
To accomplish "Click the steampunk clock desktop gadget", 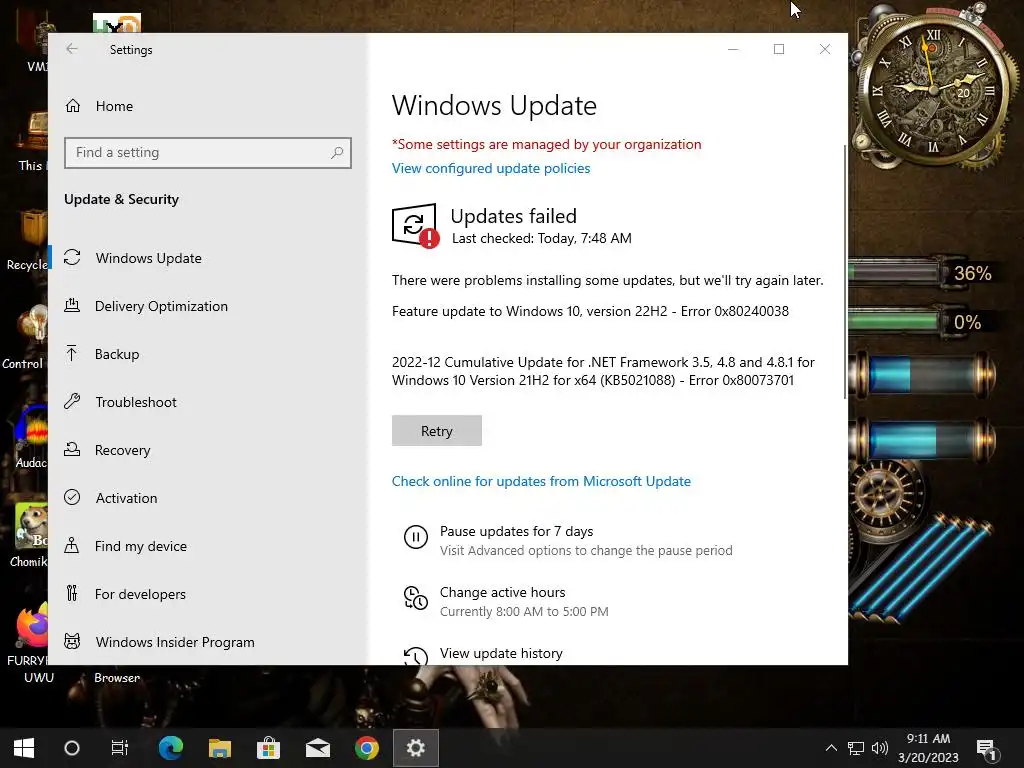I will tap(934, 89).
